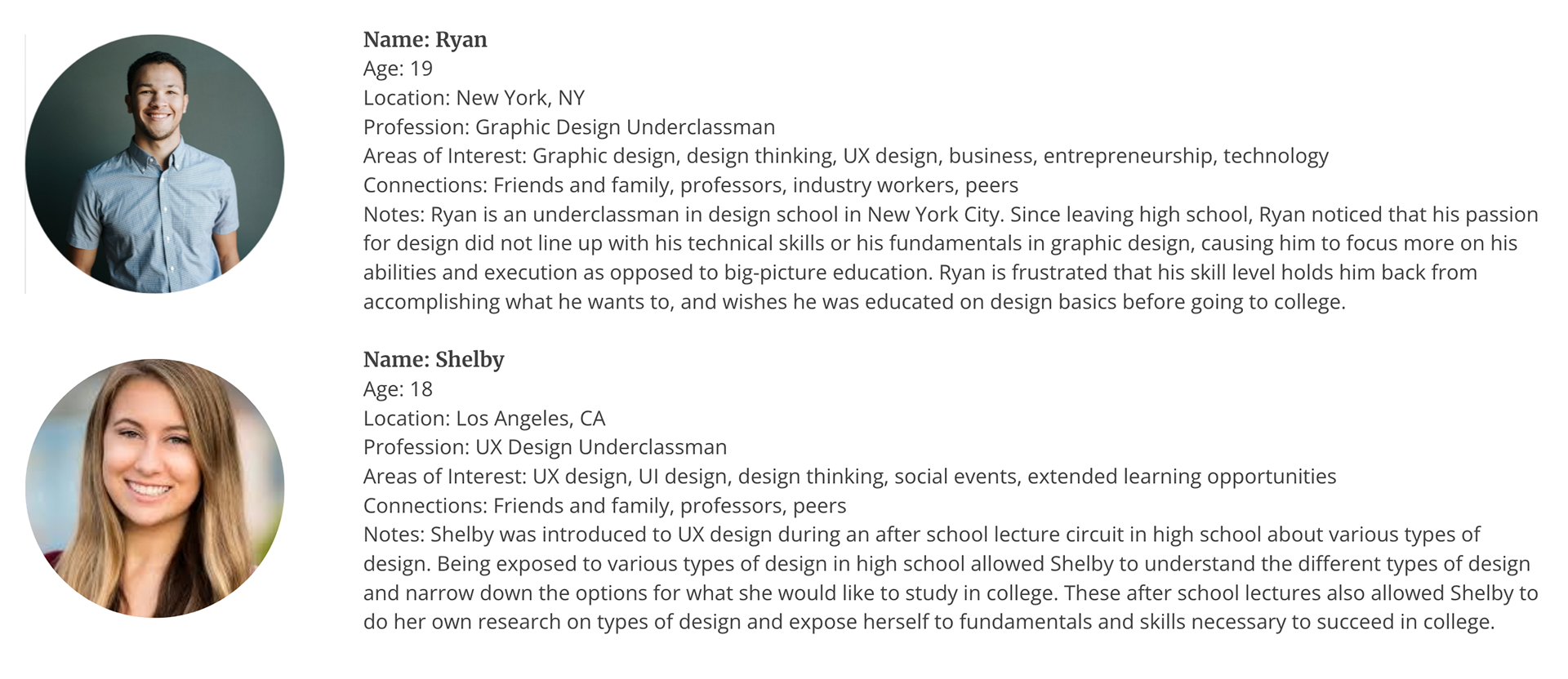Screen dimensions: 1568x679
Task: Click 'Profession: UX Design Underclassman' line
Action: [x=545, y=447]
